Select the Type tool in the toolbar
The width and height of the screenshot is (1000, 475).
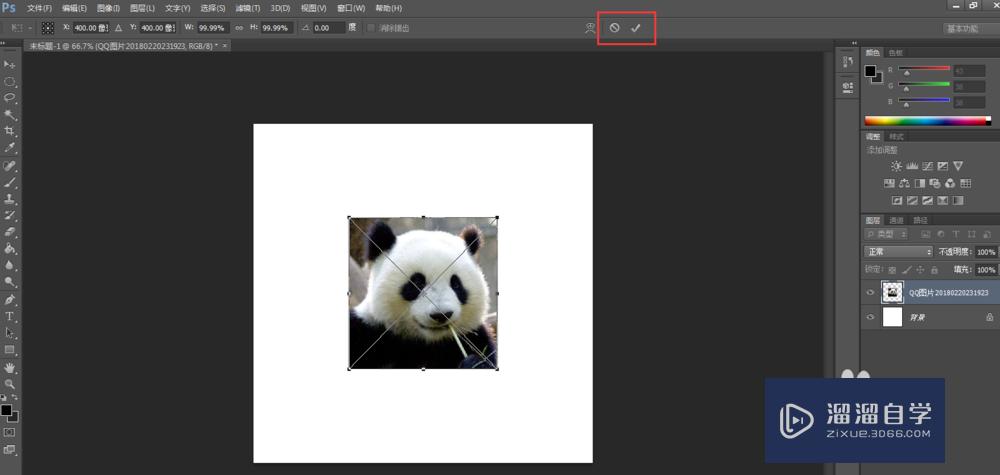coord(10,316)
